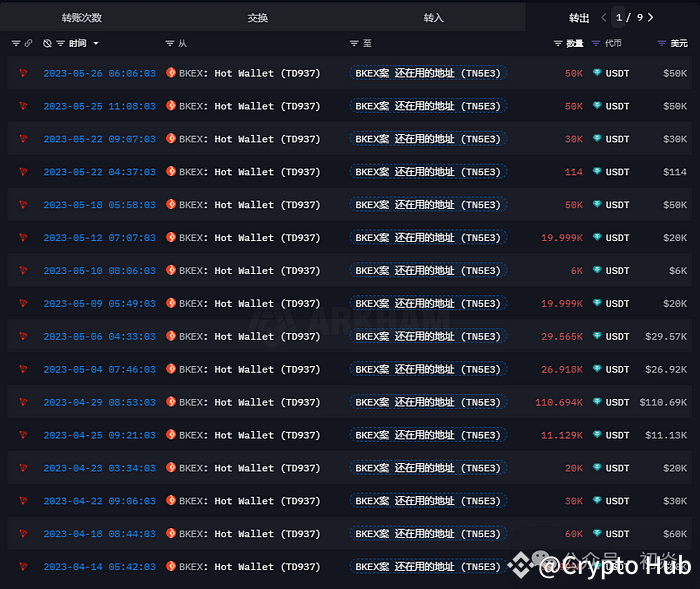This screenshot has height=589, width=700.
Task: Open transaction dated 2023-05-22 09:07:03
Action: (100, 139)
